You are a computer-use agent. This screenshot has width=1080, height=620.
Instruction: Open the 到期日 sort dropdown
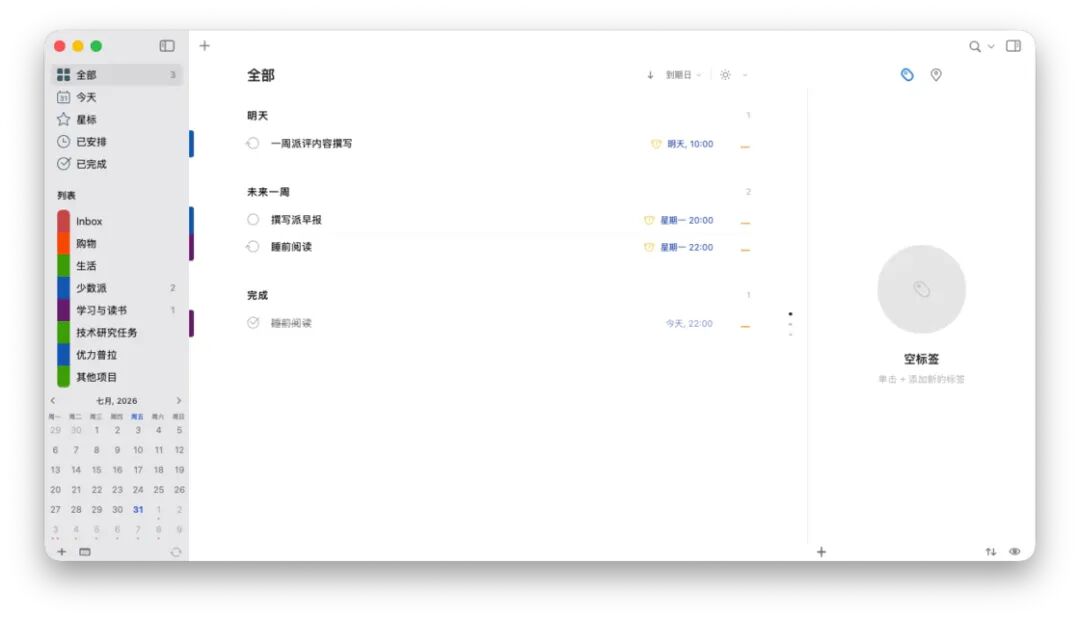click(x=683, y=75)
